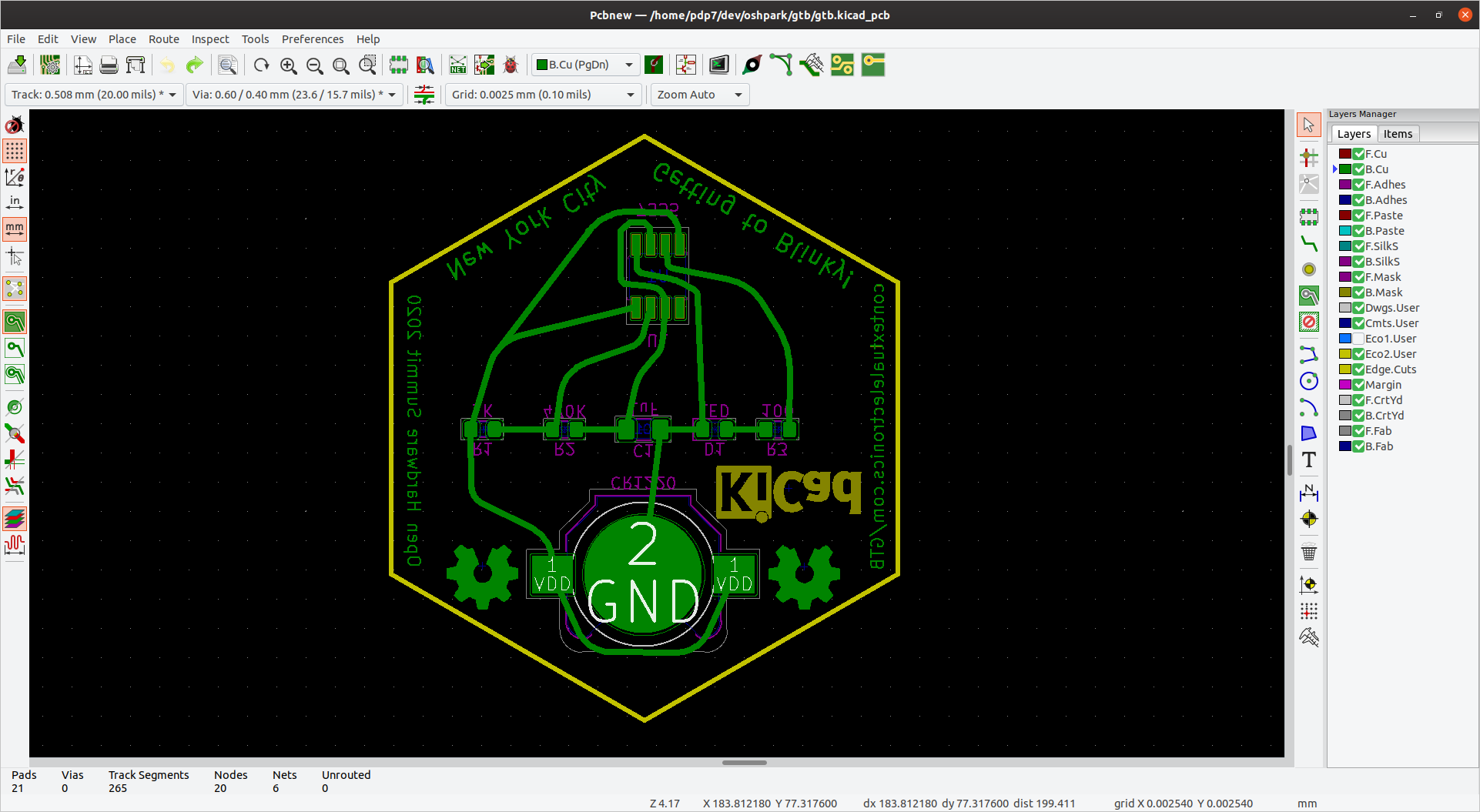Viewport: 1480px width, 812px height.
Task: Run design rules check ladybug icon
Action: (511, 65)
